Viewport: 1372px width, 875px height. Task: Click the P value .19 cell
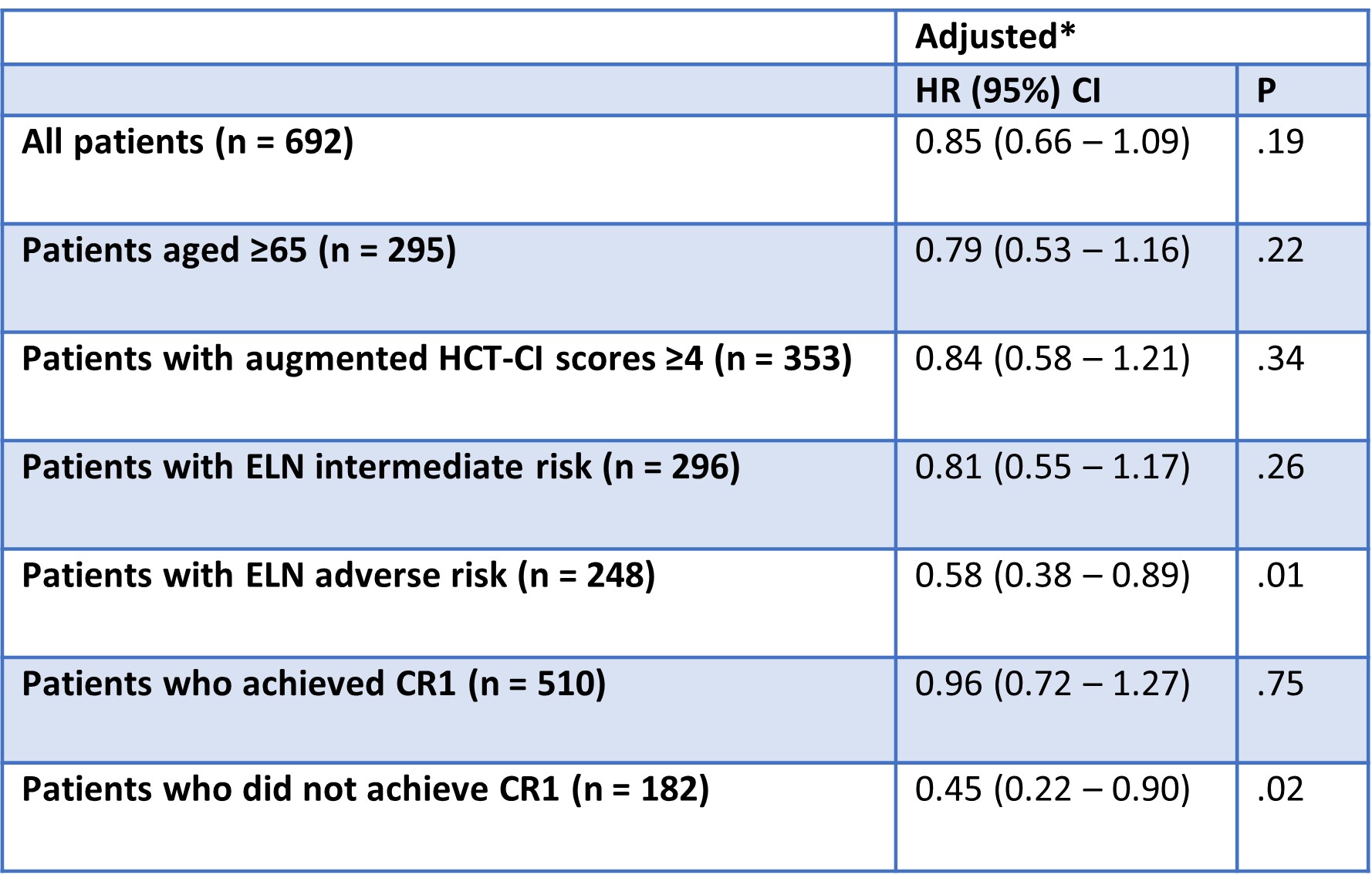pos(1280,142)
